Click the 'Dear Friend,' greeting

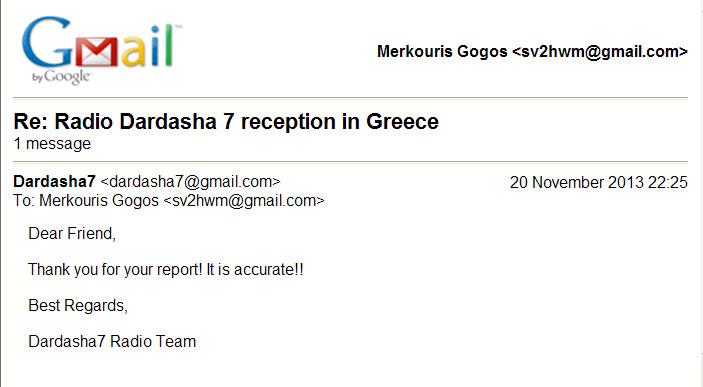72,234
